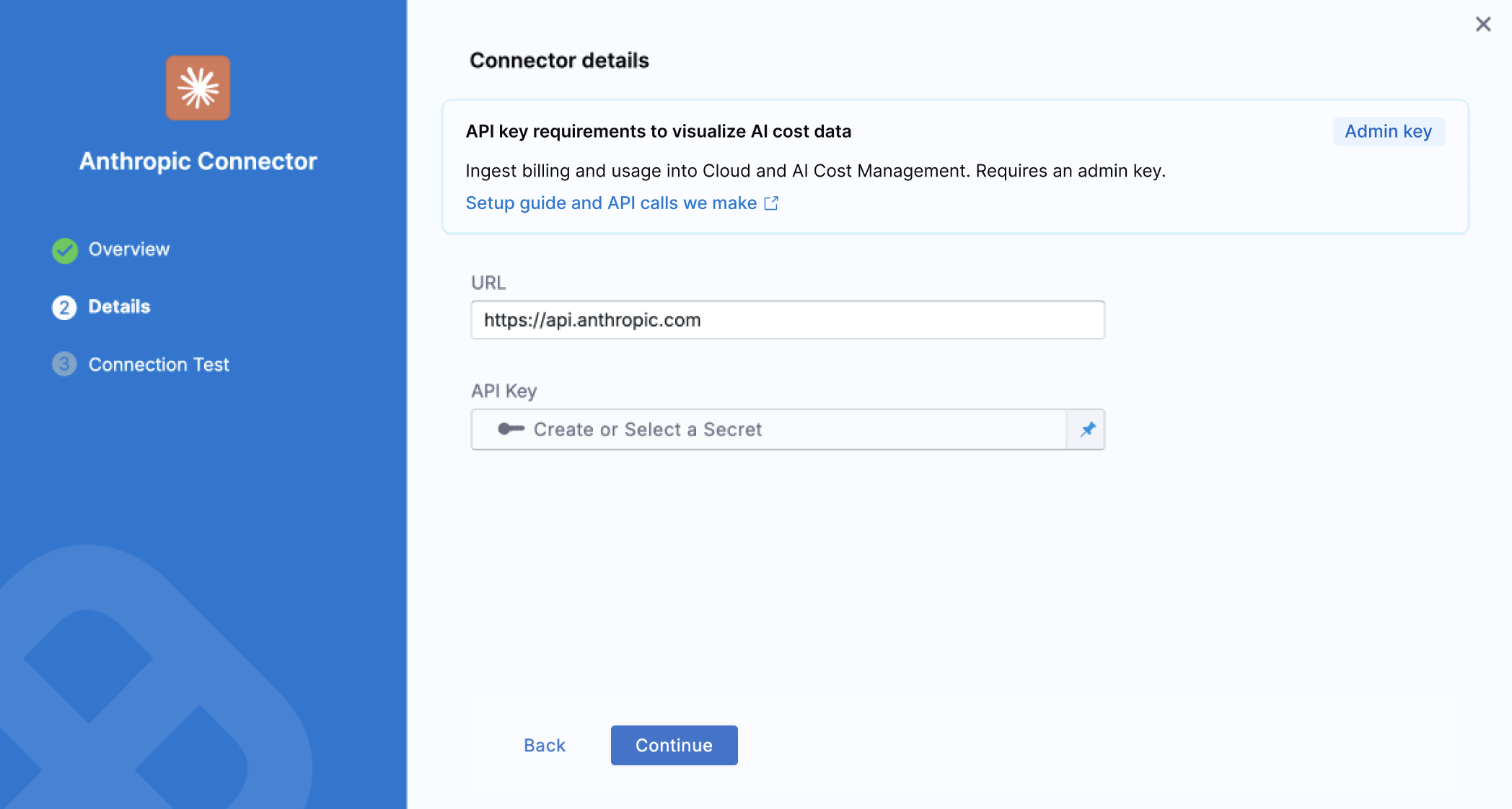Jump to Connection Test step
This screenshot has width=1512, height=809.
[159, 365]
